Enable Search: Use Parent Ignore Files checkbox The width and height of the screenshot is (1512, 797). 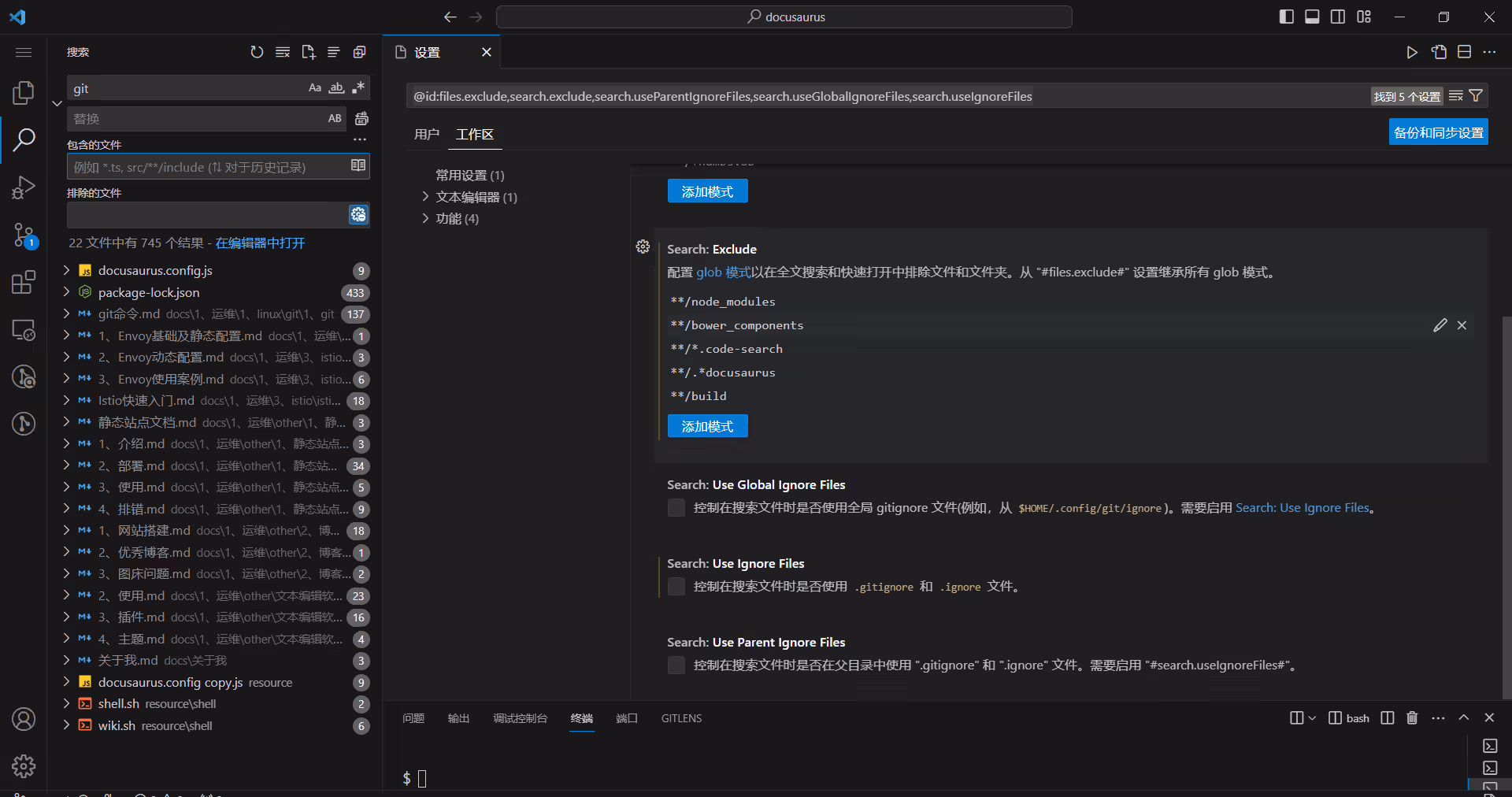tap(676, 665)
